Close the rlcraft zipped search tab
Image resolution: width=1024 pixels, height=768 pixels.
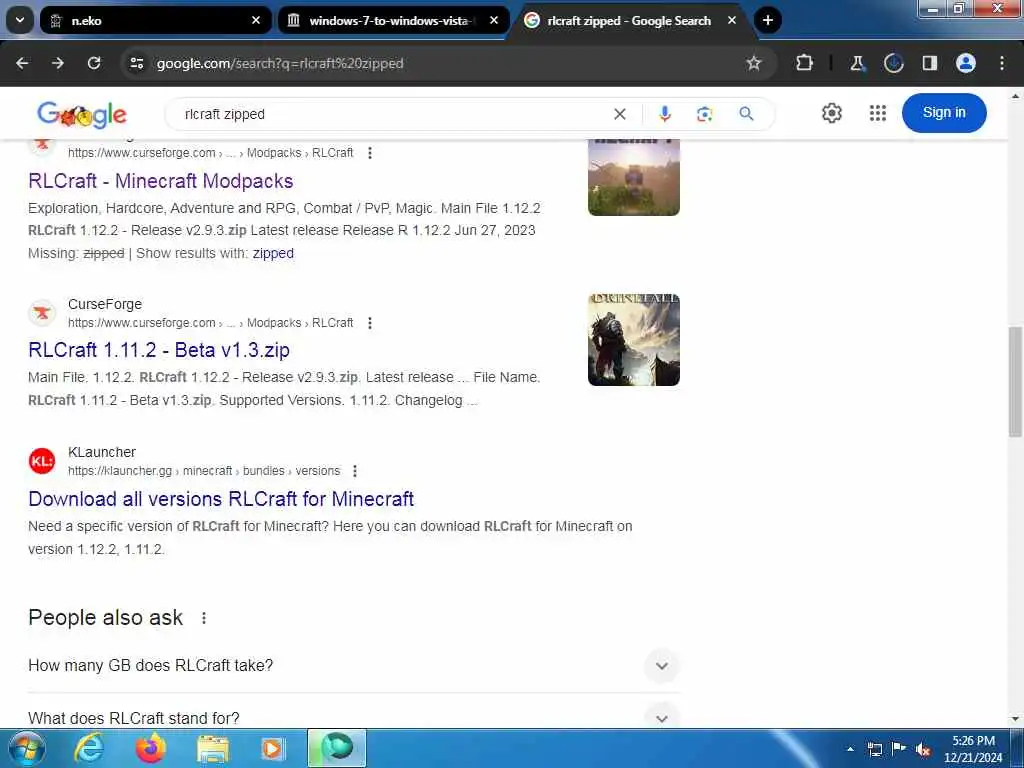731,20
